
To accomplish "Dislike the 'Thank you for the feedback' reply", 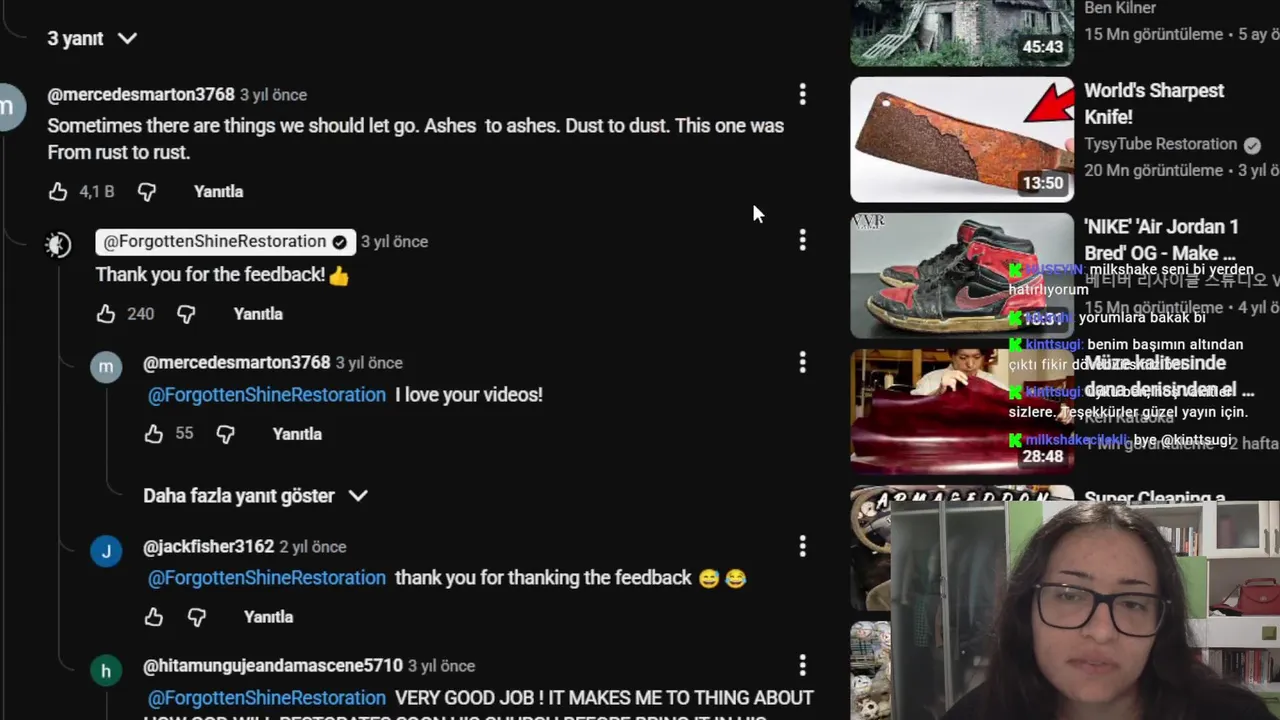I will click(186, 314).
